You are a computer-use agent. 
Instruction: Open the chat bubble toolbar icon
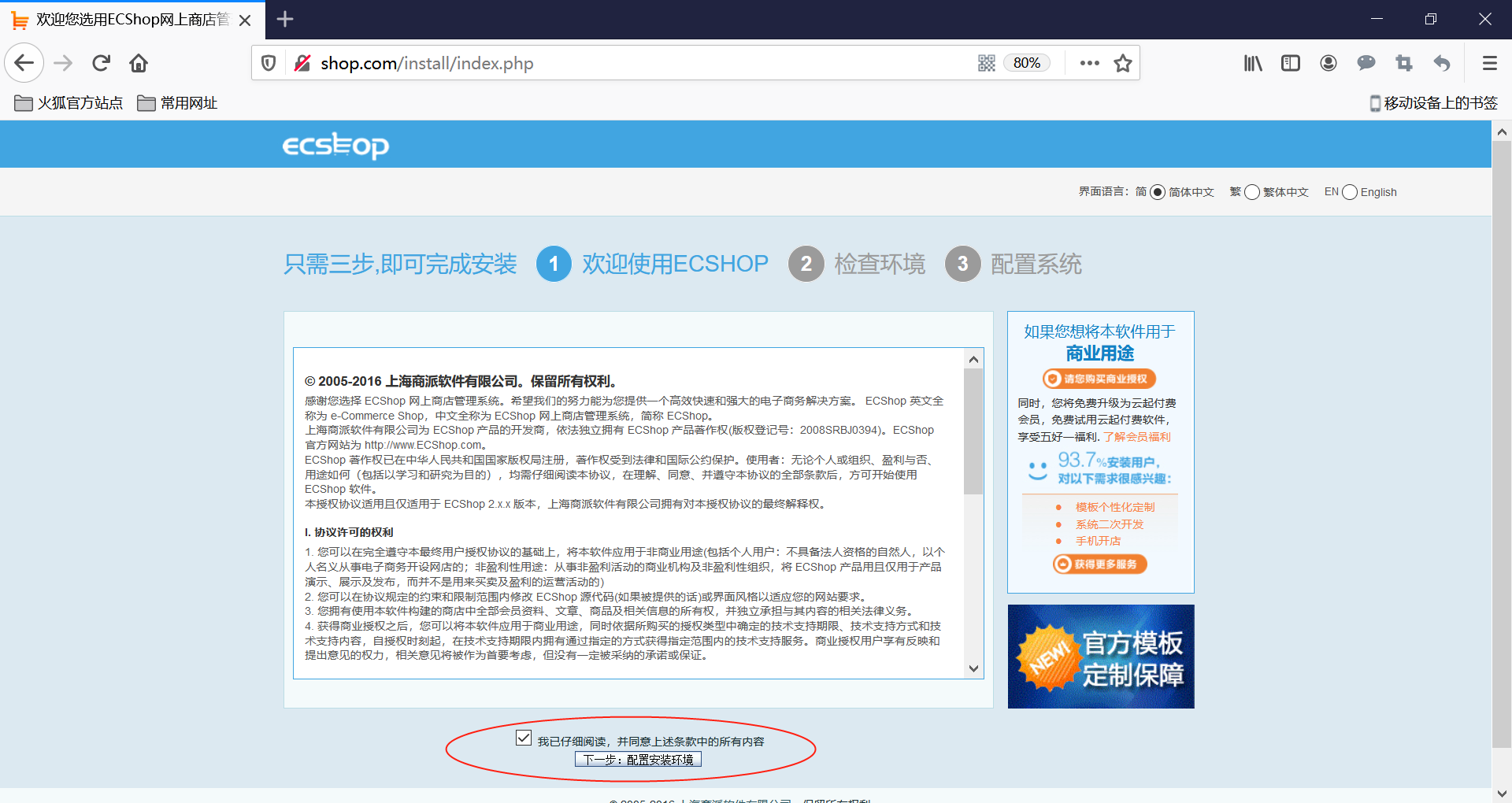pyautogui.click(x=1366, y=63)
